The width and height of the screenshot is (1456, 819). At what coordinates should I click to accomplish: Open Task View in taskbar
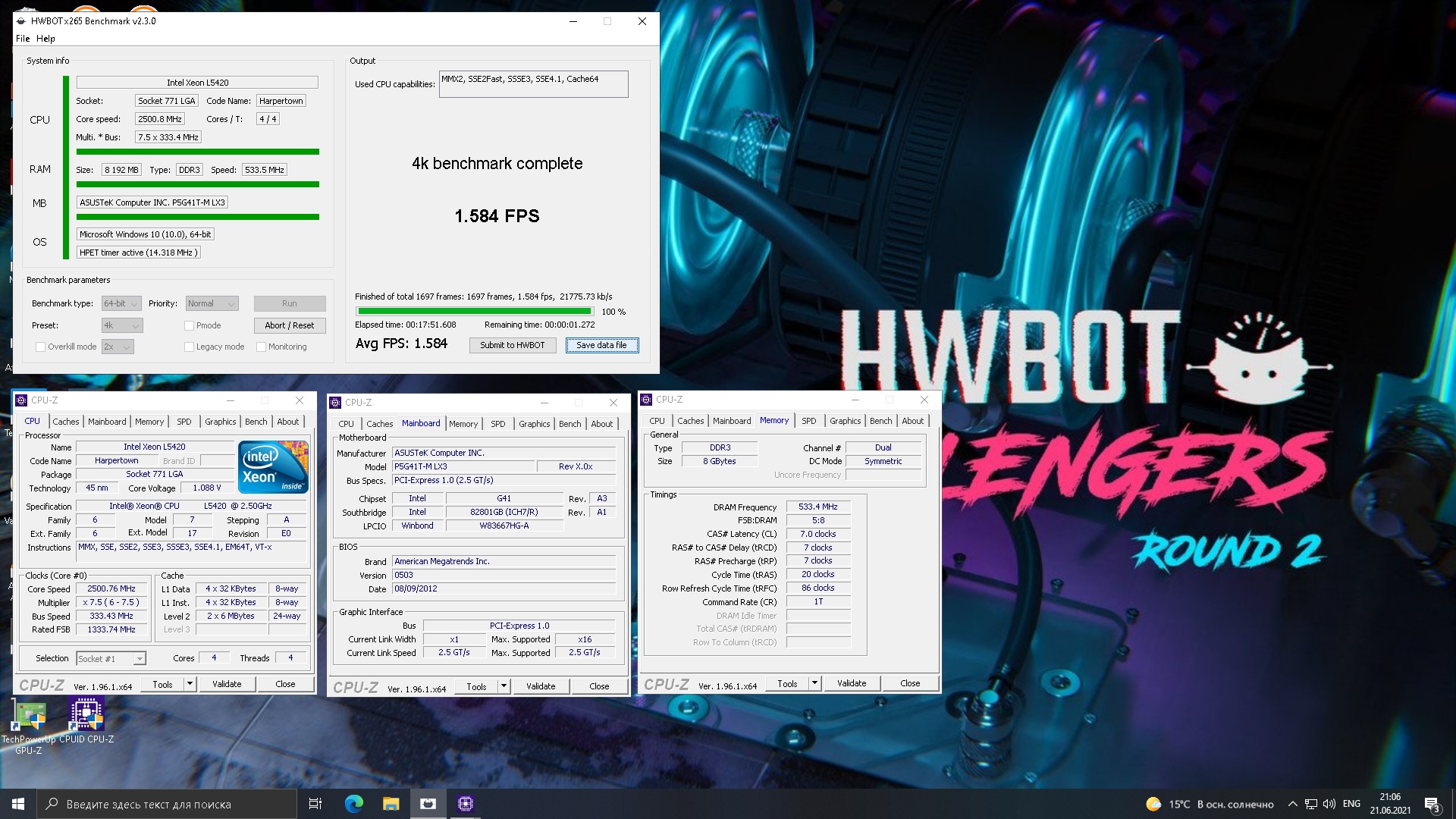(315, 804)
